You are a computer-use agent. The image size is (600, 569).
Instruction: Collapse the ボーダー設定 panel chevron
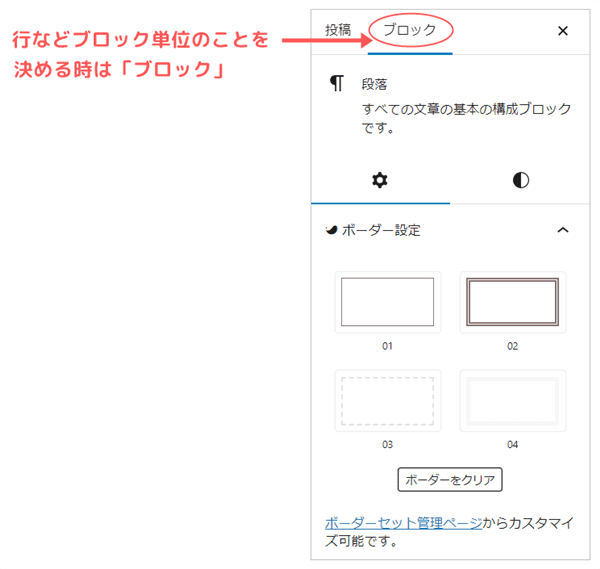point(562,230)
